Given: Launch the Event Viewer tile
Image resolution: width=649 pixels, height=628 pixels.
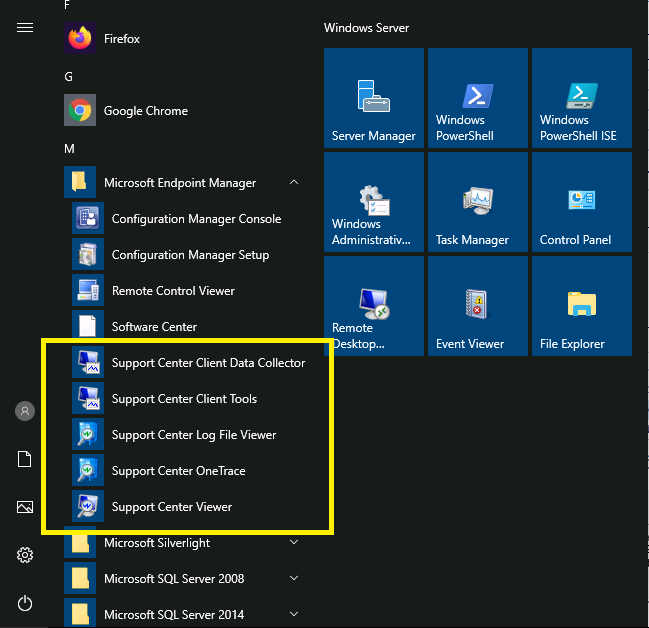Looking at the screenshot, I should 478,306.
